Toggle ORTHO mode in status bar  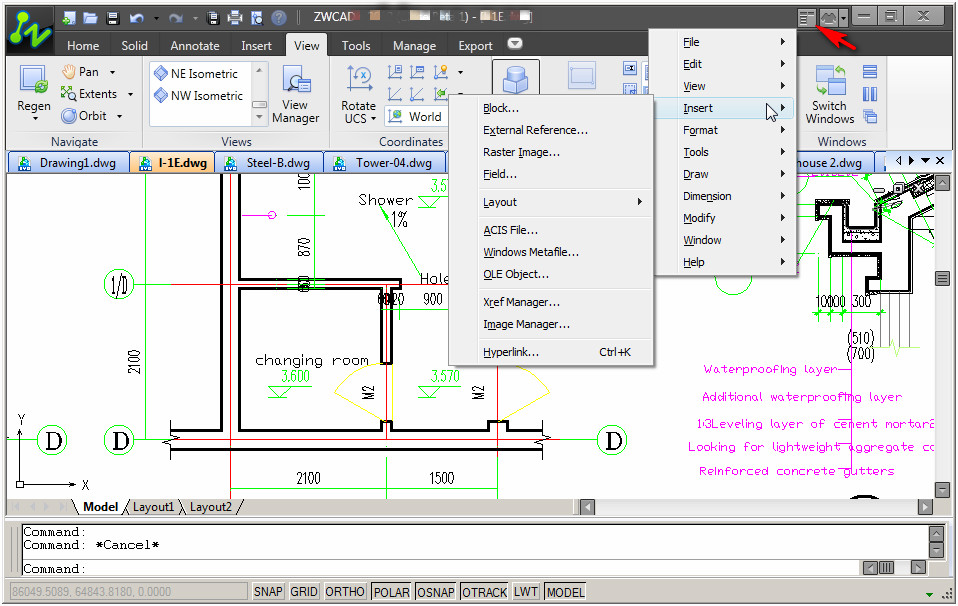[x=345, y=592]
